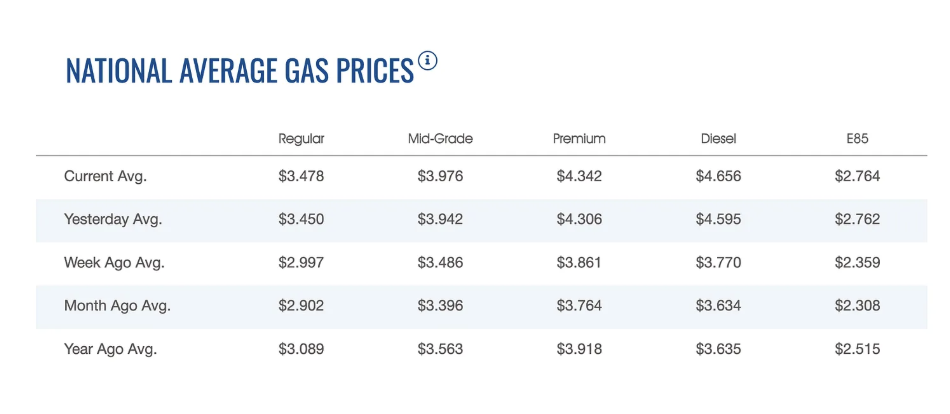Click the Year Ago Avg. row label

(x=111, y=350)
